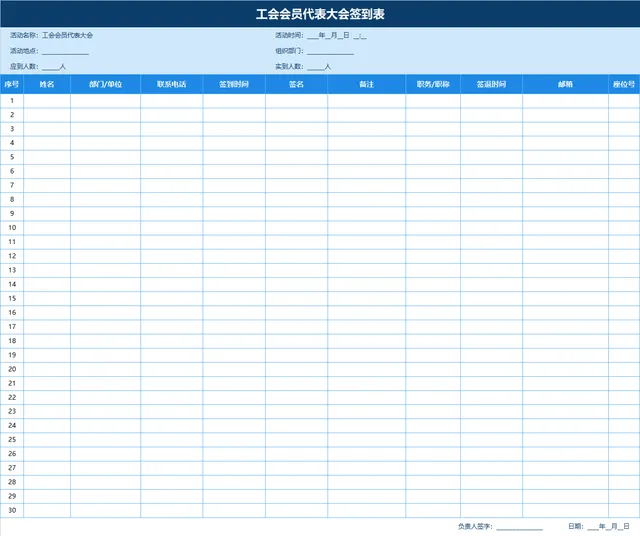Viewport: 640px width, 536px height.
Task: Select row number 29
Action: (12, 496)
